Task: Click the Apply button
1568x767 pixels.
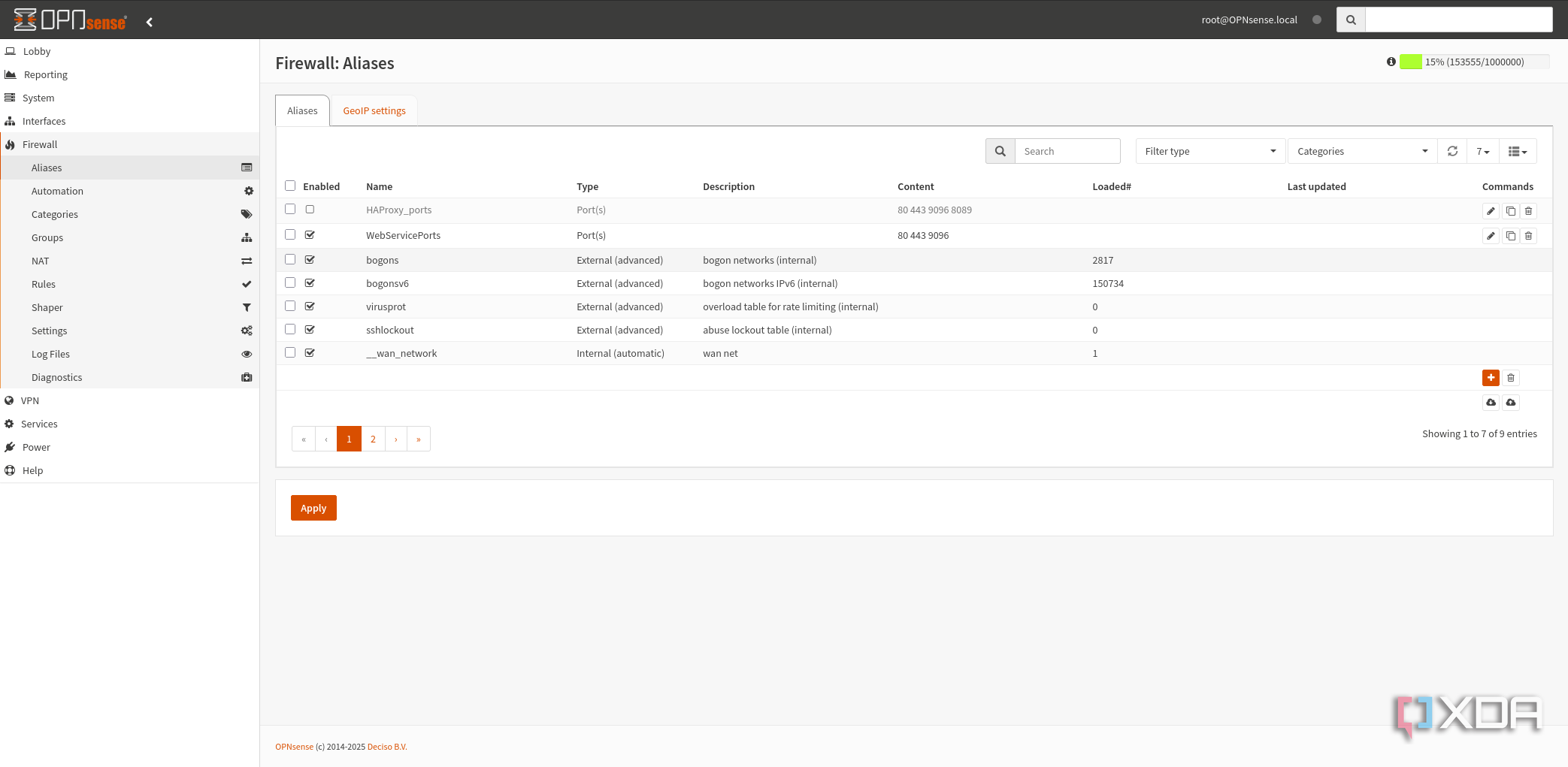Action: point(313,508)
